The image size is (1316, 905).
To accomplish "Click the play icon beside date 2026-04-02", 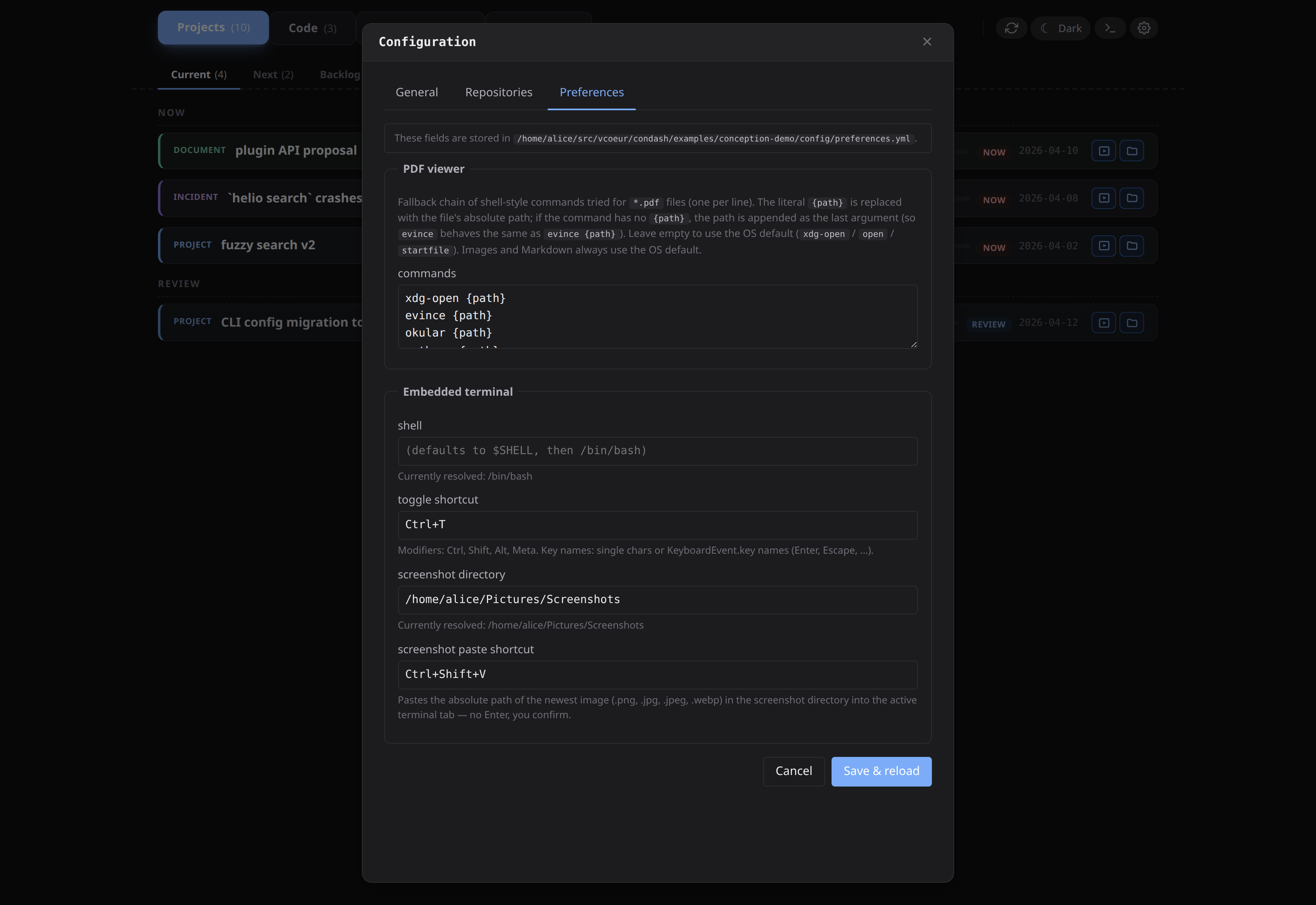I will tap(1103, 246).
